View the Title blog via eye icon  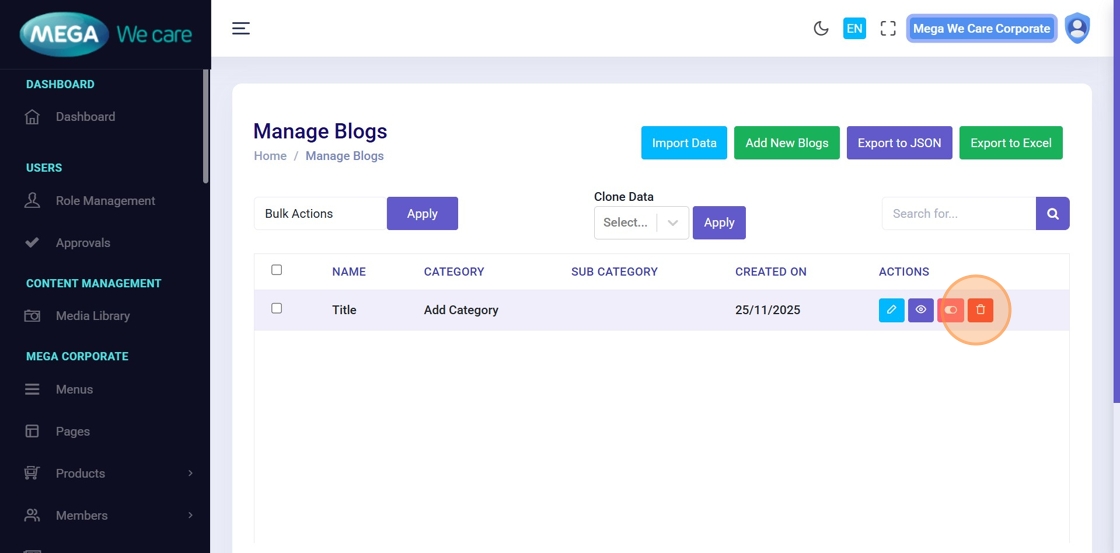(x=921, y=310)
